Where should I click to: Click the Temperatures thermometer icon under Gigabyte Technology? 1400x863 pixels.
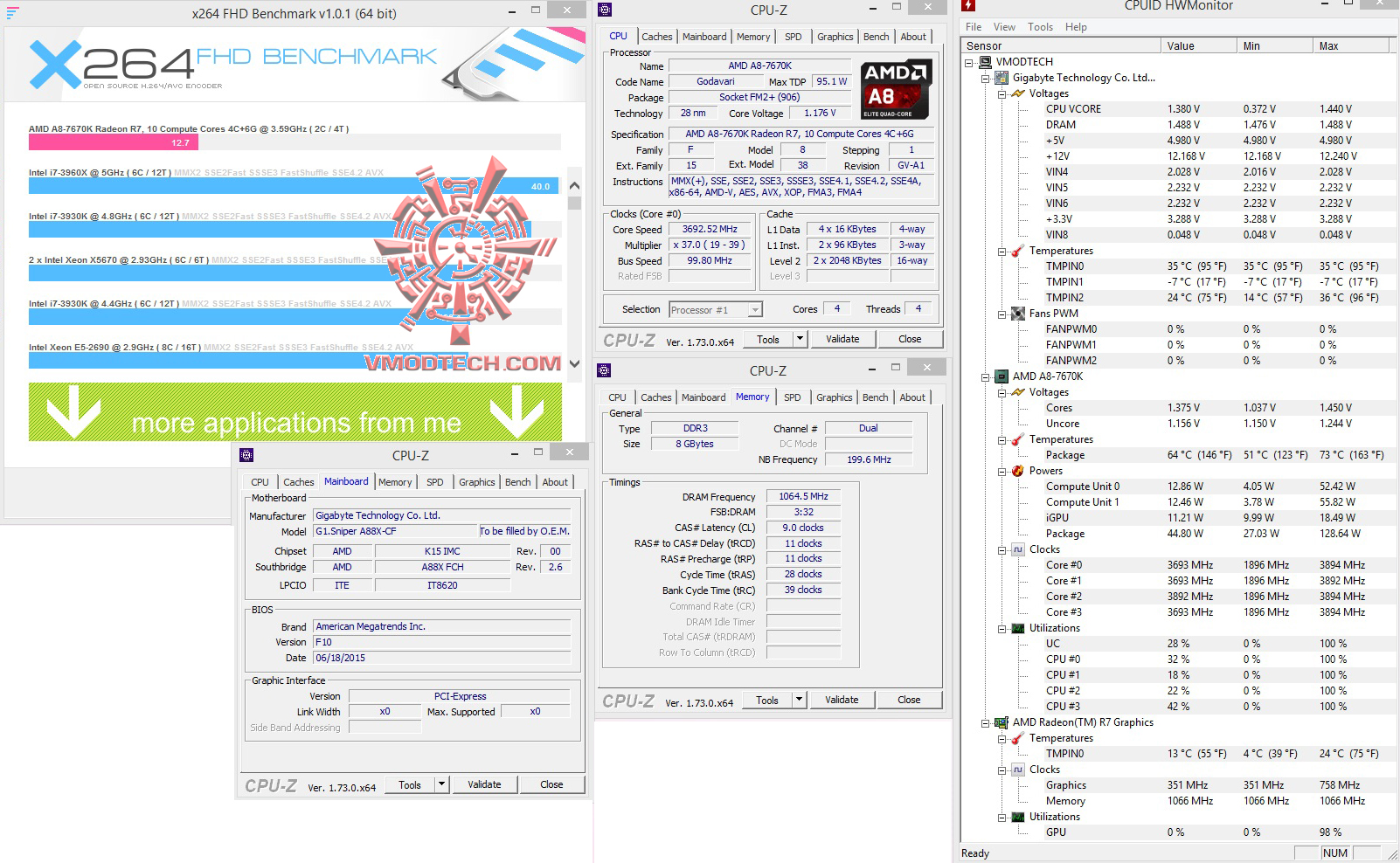pyautogui.click(x=1018, y=251)
